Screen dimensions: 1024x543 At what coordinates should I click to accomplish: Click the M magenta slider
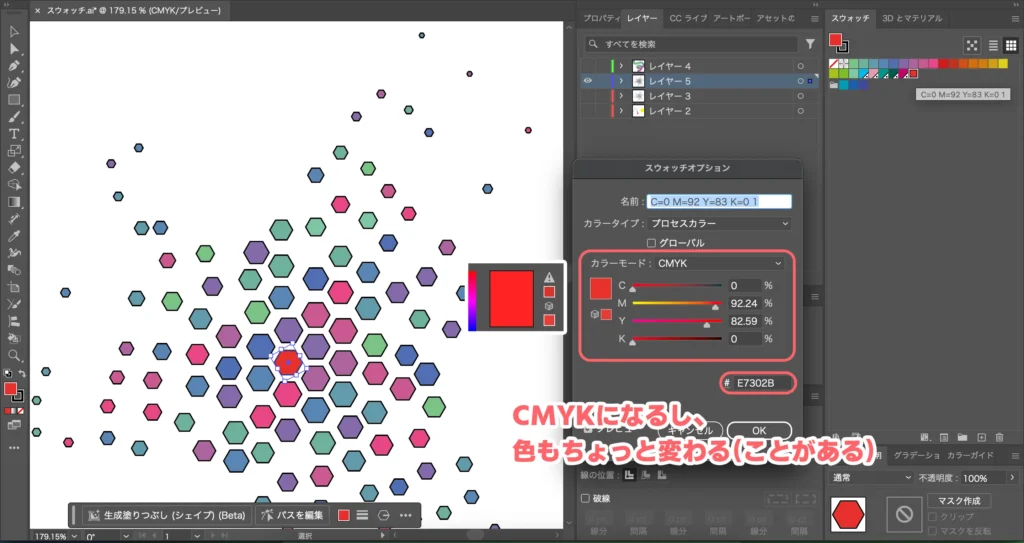676,303
